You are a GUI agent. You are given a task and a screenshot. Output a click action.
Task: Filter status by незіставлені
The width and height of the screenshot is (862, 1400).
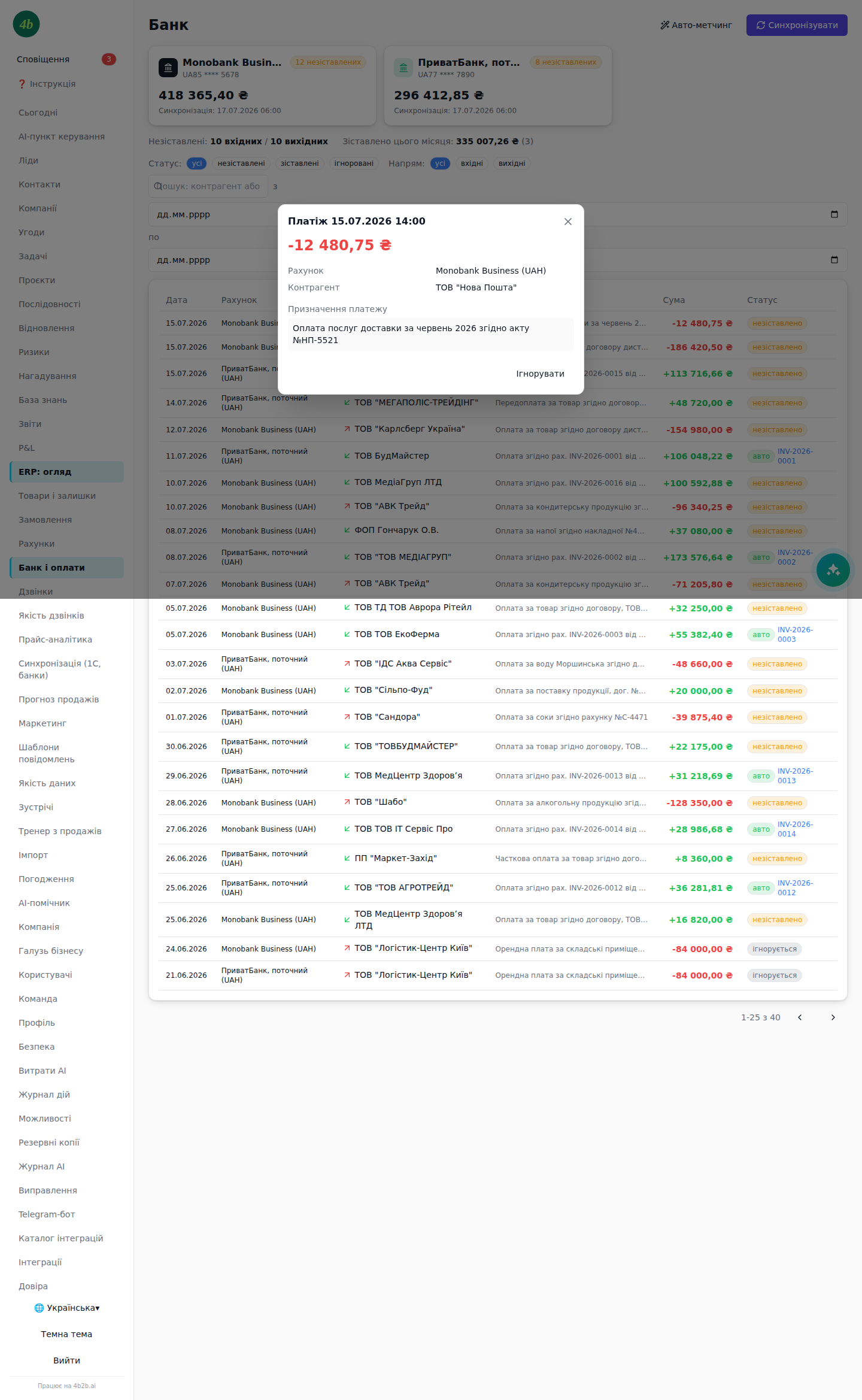[241, 163]
